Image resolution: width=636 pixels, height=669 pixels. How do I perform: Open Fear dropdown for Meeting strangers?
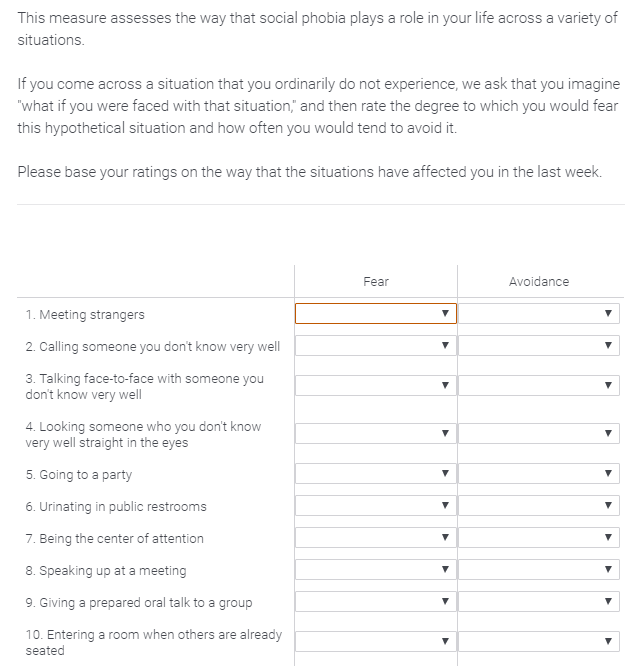coord(376,314)
